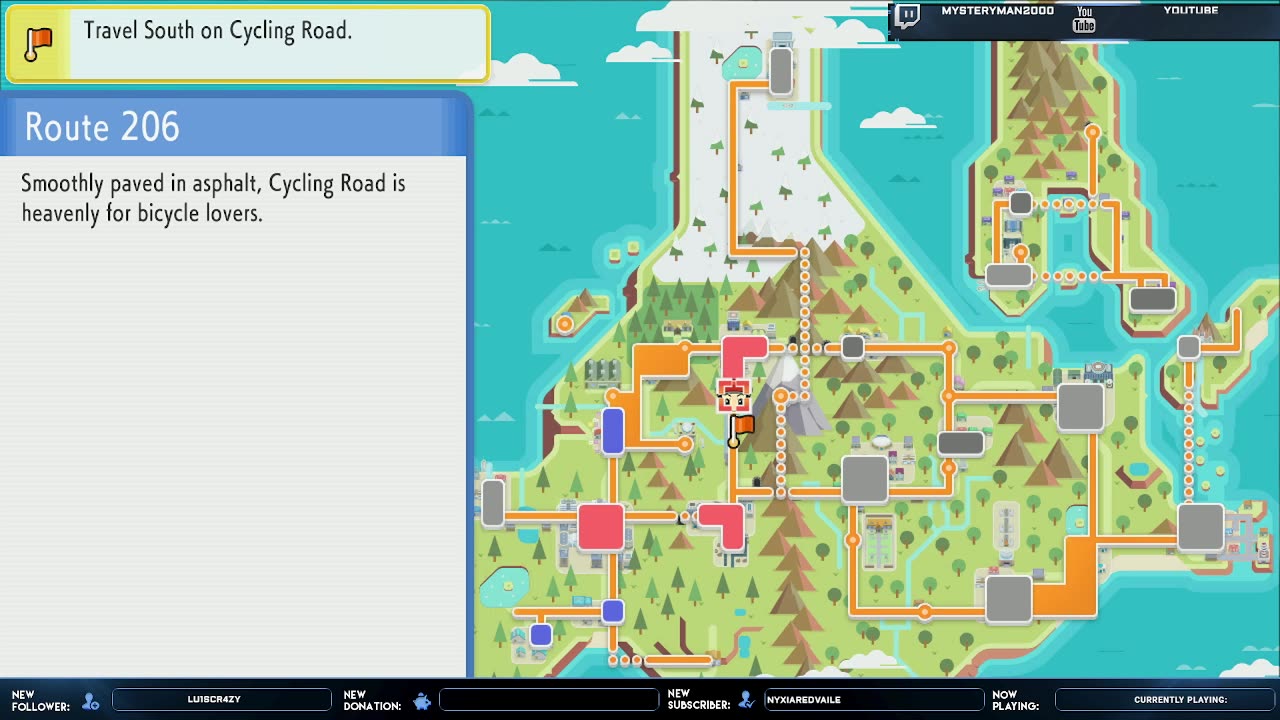Click the 'Travel South on Cycling Road.' objective text
The image size is (1280, 720).
(218, 31)
